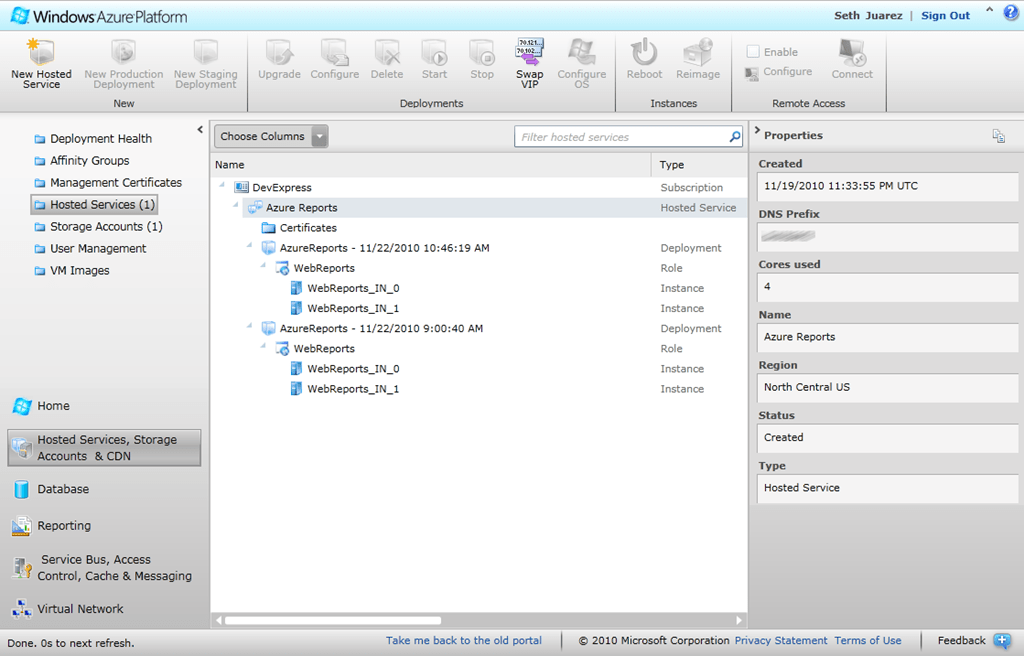Click the Delete deployment icon
1024x656 pixels.
pyautogui.click(x=387, y=52)
